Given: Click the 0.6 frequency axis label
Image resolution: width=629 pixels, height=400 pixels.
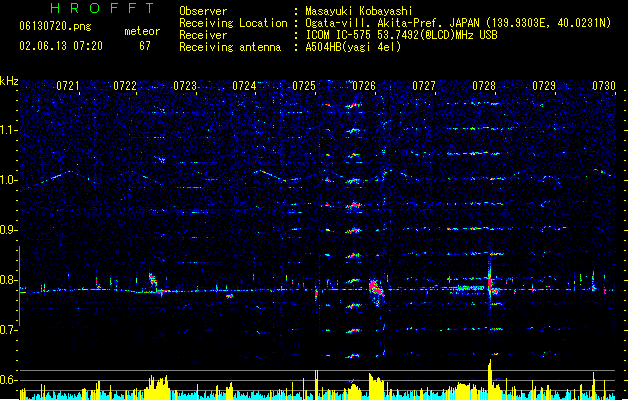Looking at the screenshot, I should (9, 380).
